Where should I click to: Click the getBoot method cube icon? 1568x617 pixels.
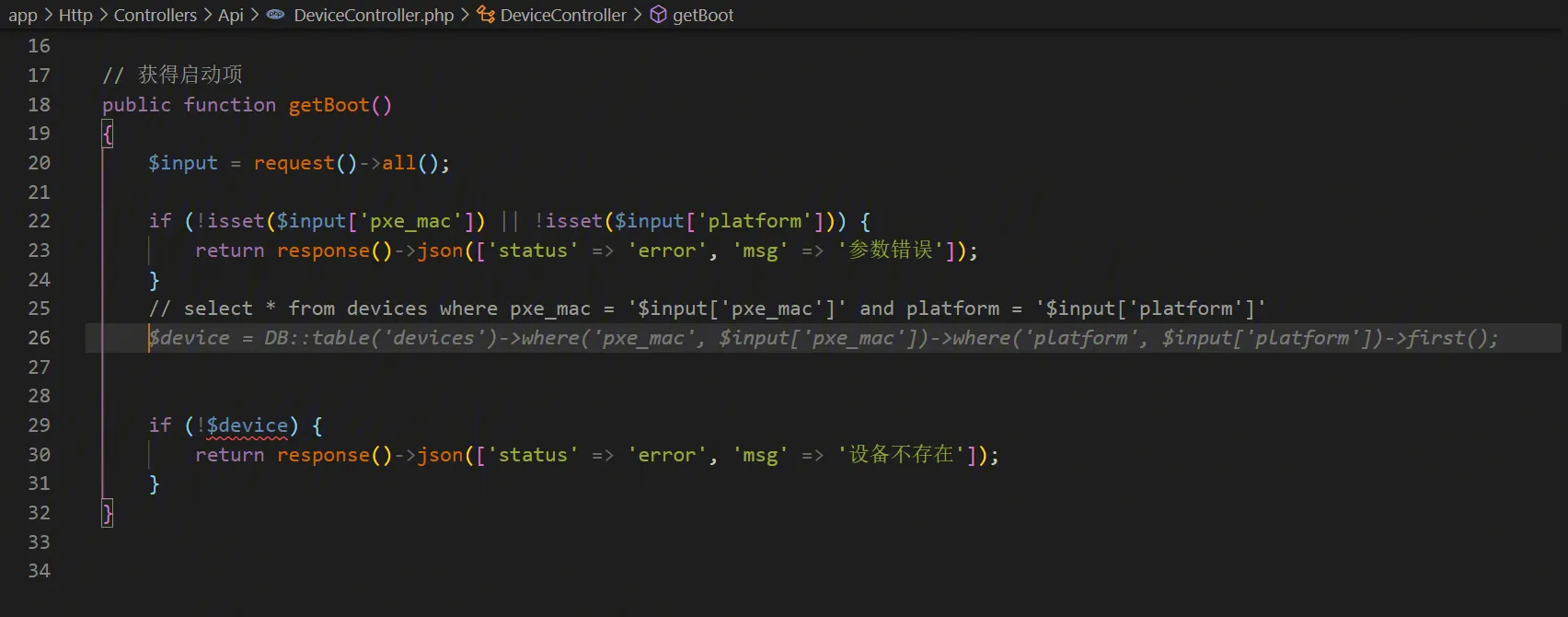click(x=658, y=15)
